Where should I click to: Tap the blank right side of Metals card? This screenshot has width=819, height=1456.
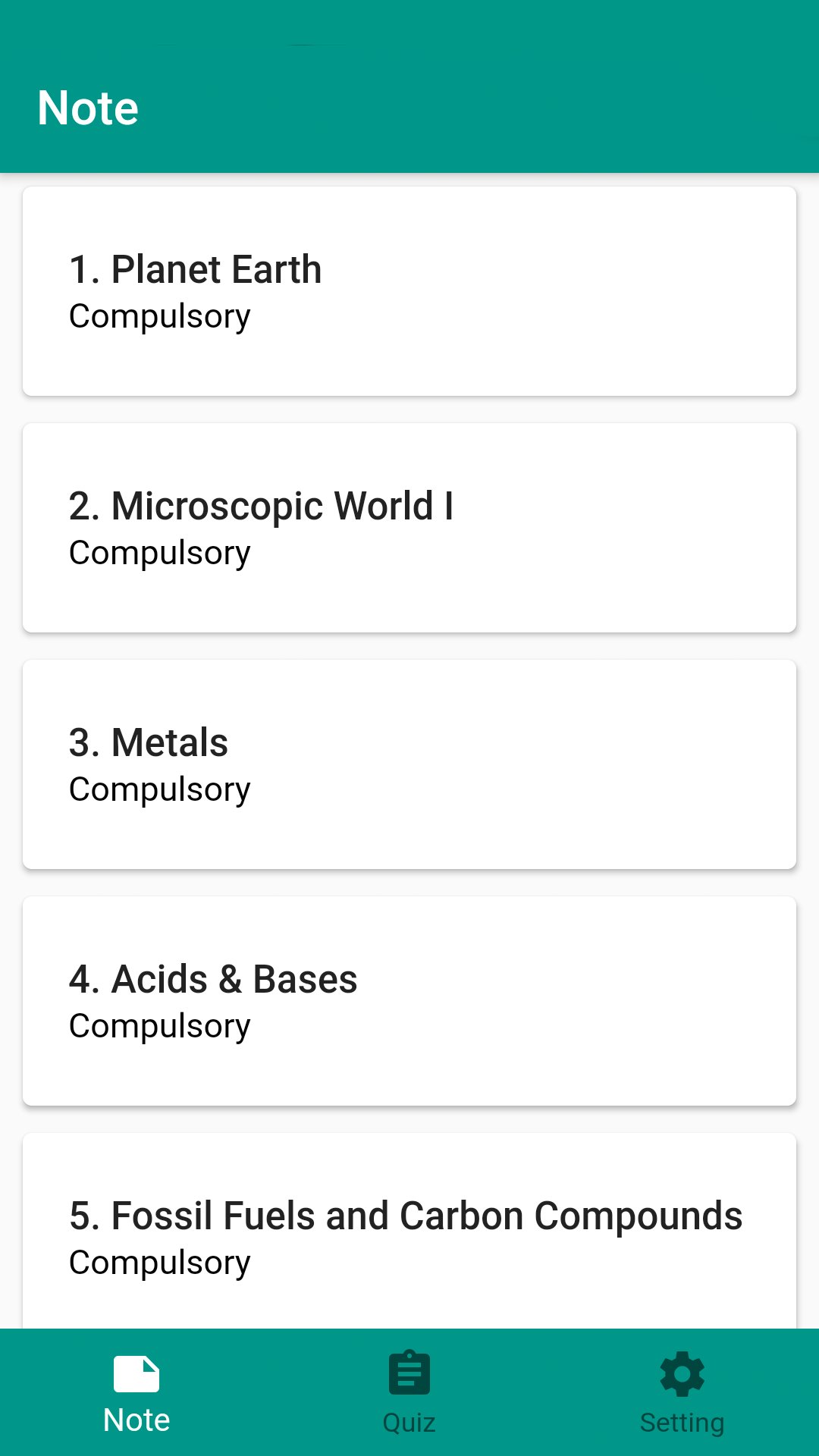tap(607, 764)
